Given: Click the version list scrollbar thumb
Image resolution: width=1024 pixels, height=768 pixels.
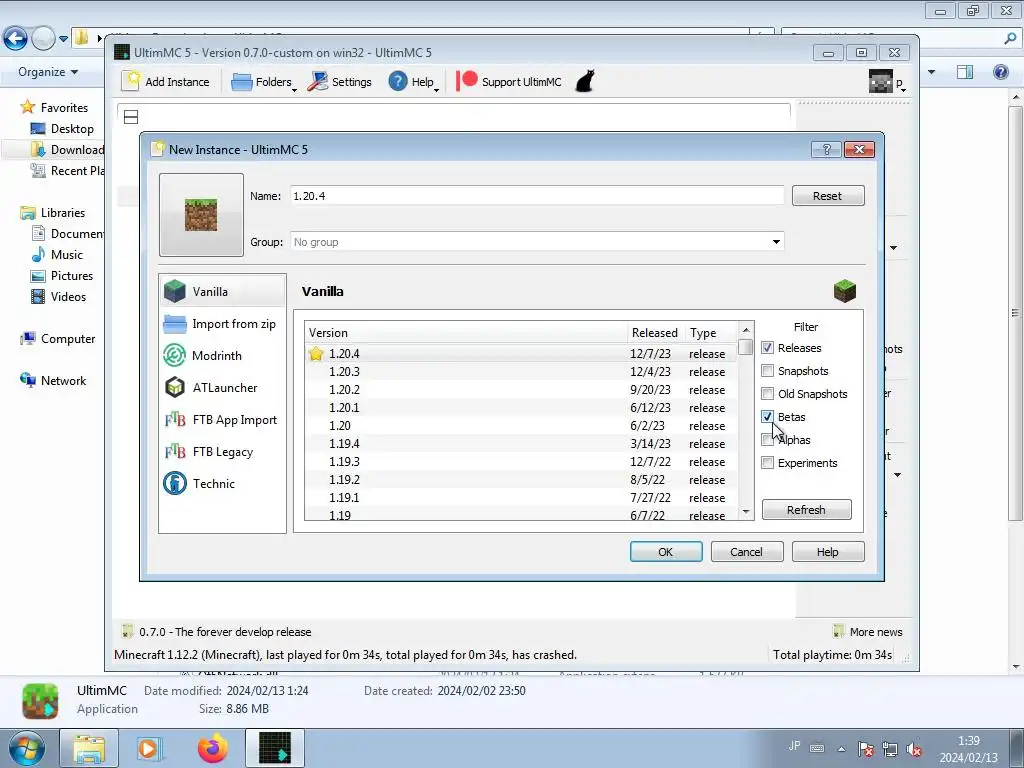Looking at the screenshot, I should [x=746, y=347].
